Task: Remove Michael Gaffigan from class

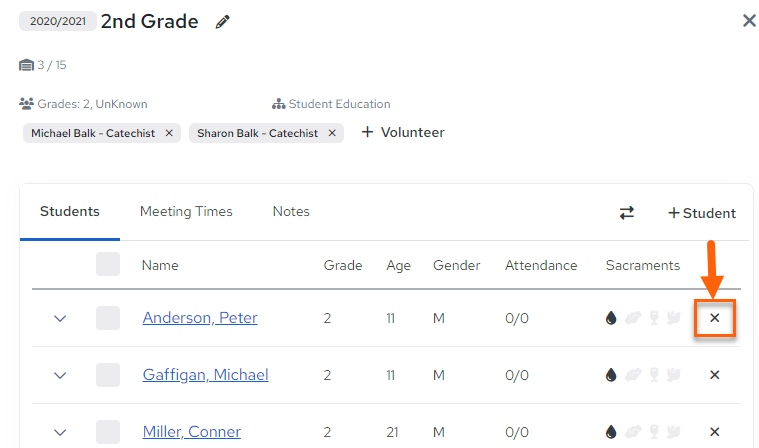Action: pos(714,375)
